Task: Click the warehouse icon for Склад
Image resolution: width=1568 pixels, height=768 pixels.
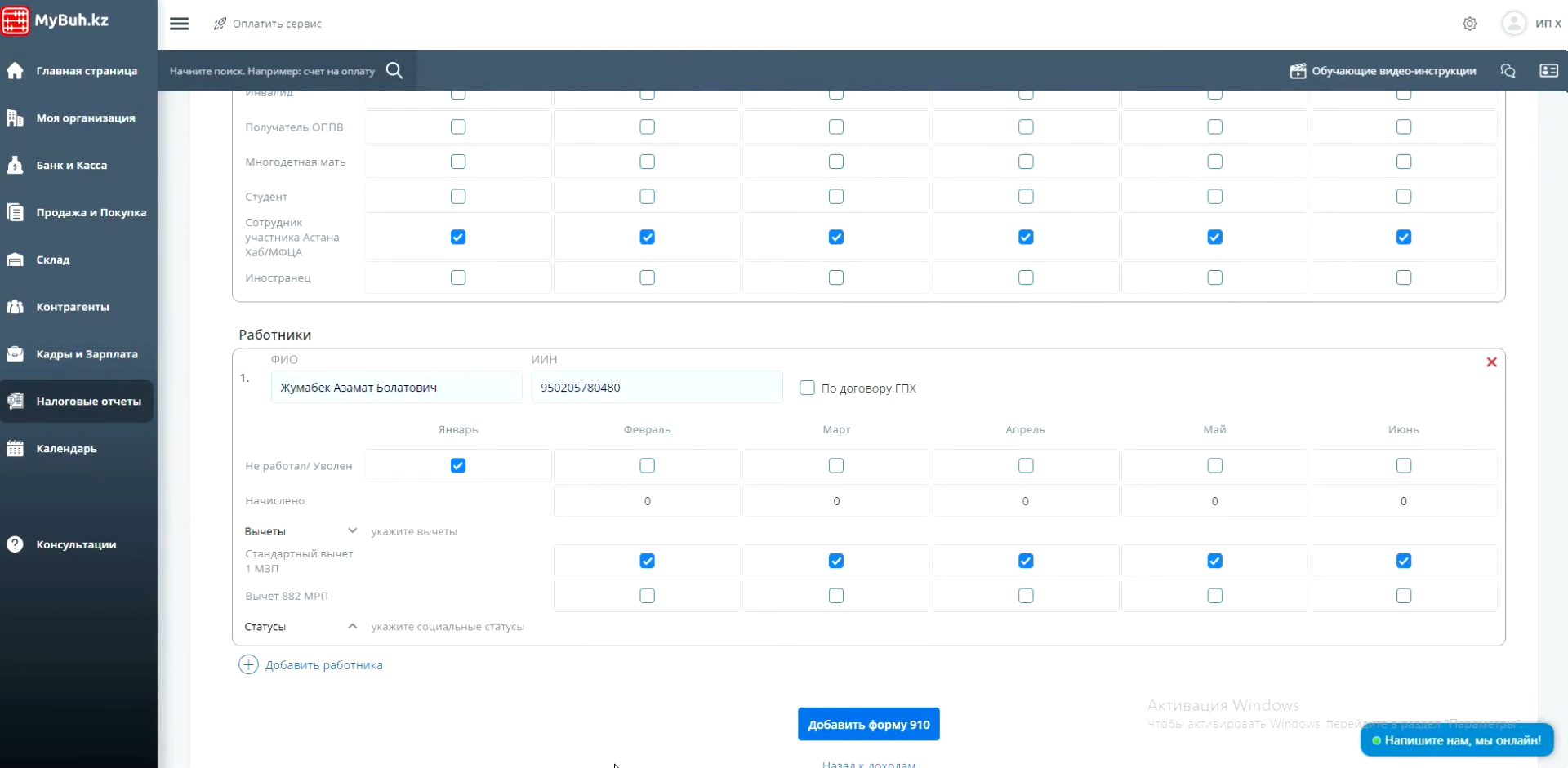Action: click(15, 260)
